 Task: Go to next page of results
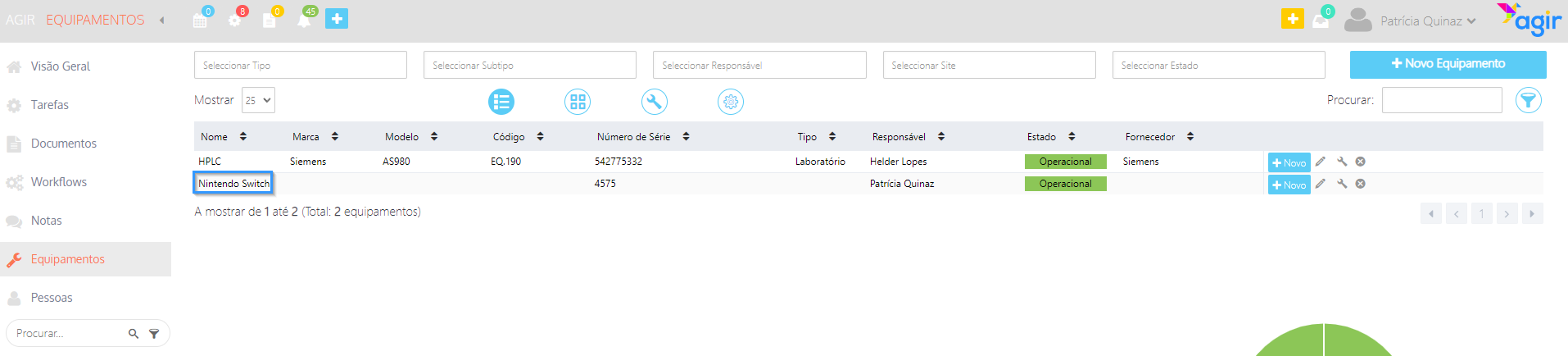[x=1507, y=213]
